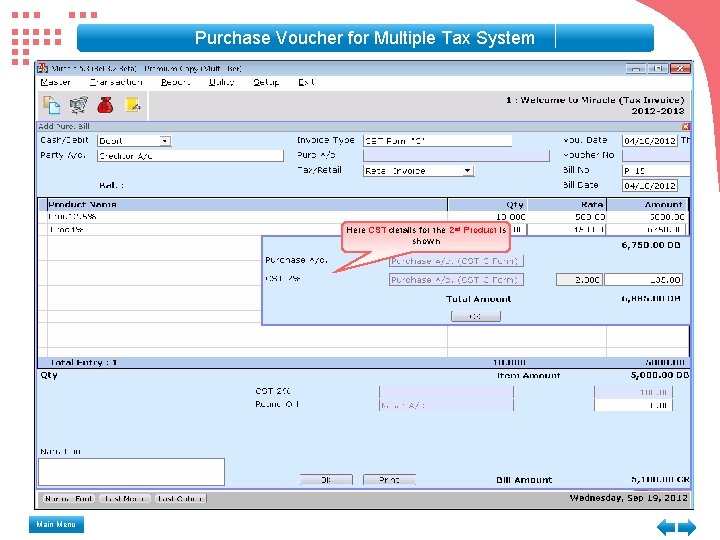Click the Narration text box

click(x=131, y=472)
